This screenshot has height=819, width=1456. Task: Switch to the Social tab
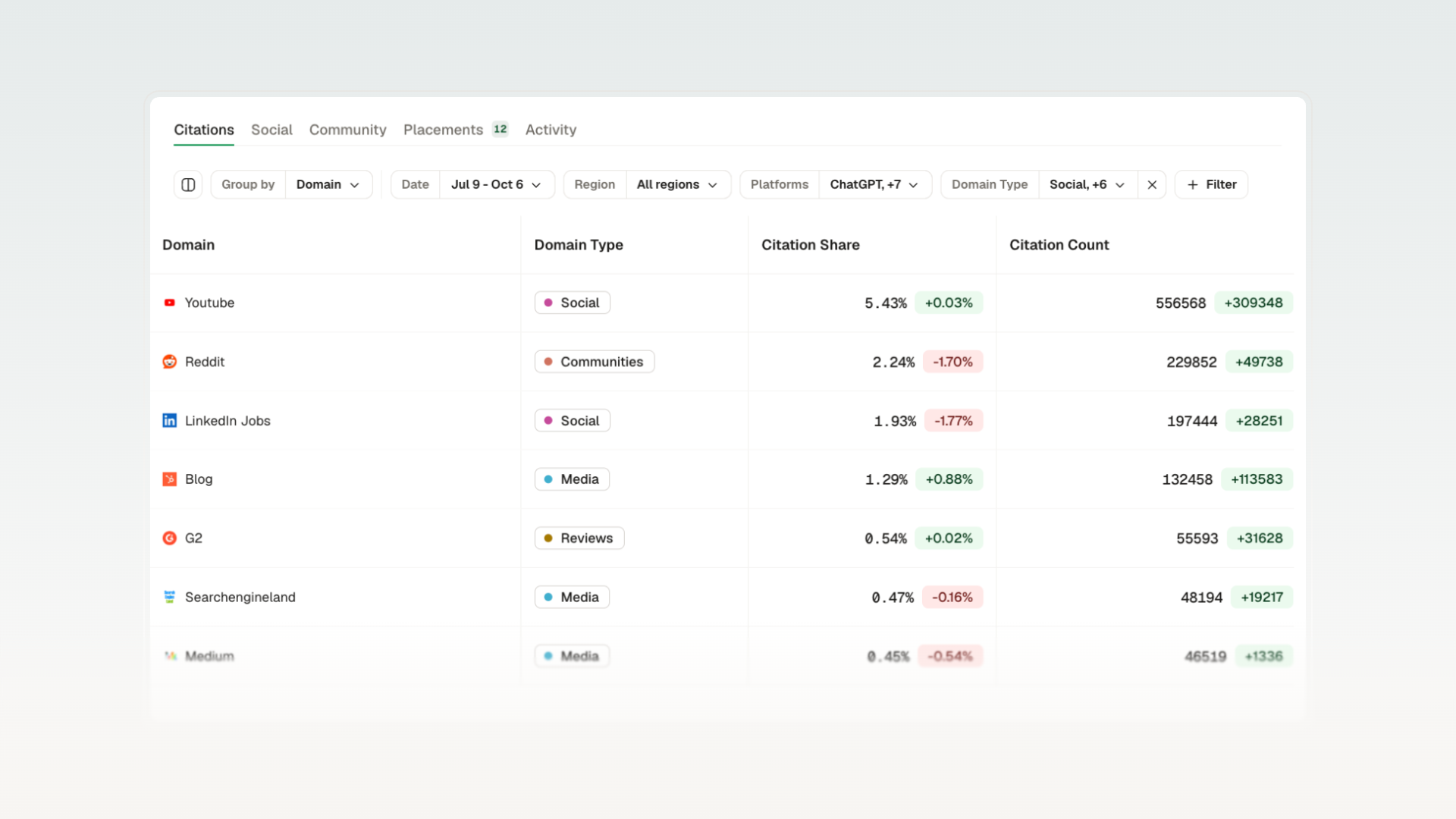(x=271, y=130)
